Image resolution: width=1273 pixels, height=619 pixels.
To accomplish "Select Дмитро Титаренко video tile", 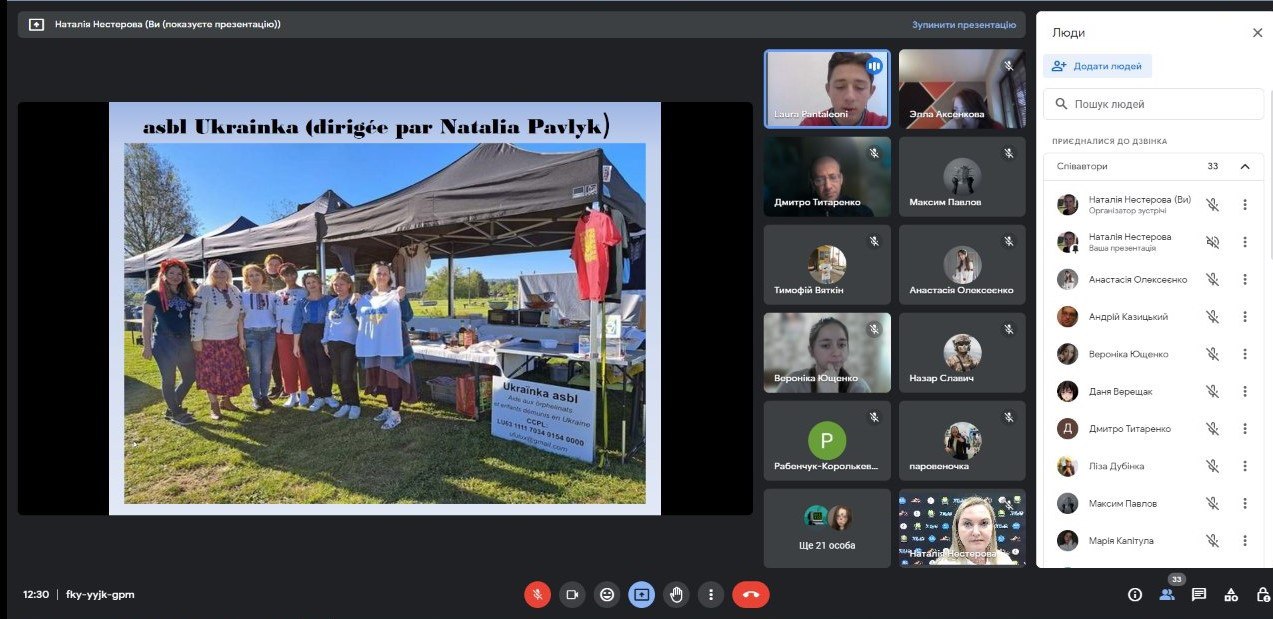I will (827, 177).
